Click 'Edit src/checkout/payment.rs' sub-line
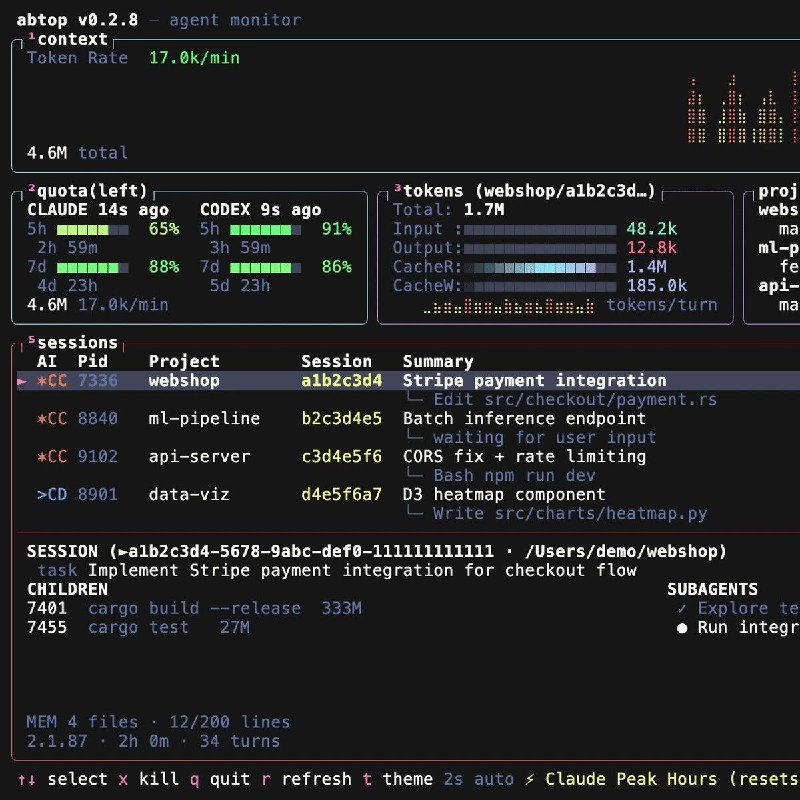Screen dimensions: 800x800 tap(575, 399)
